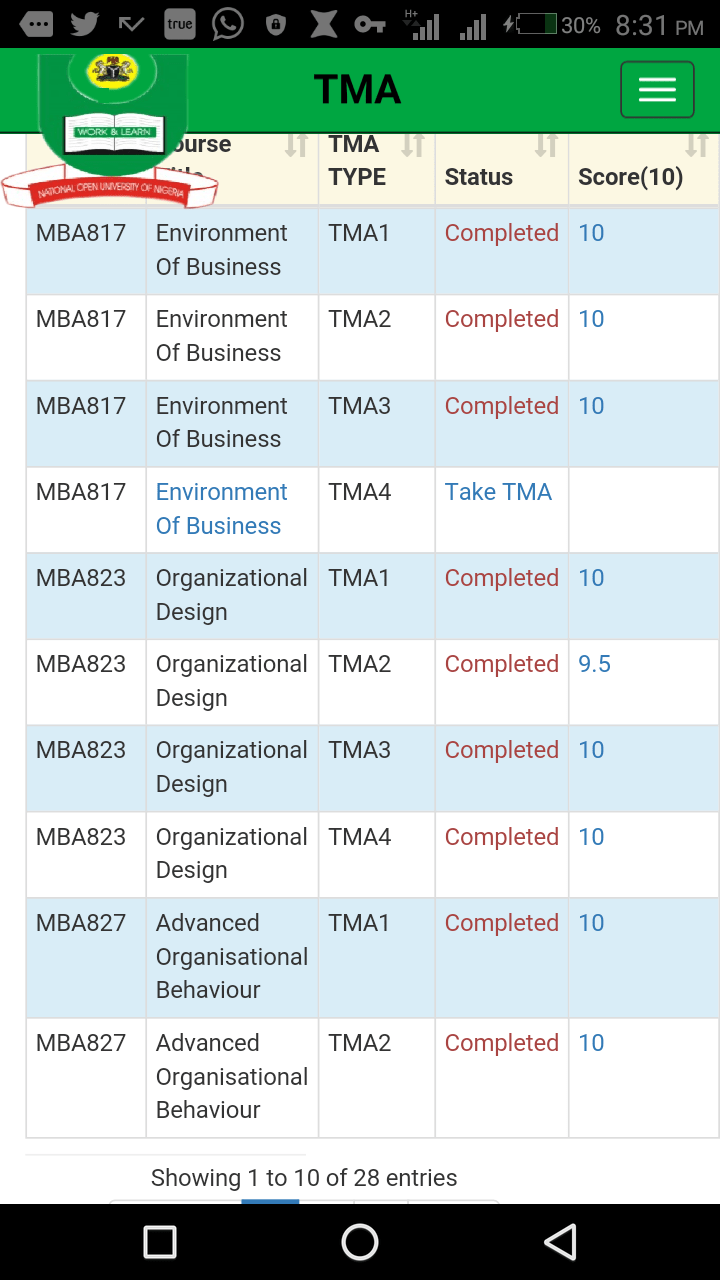Click the NOUN university crest logo
The height and width of the screenshot is (1280, 720).
click(114, 120)
